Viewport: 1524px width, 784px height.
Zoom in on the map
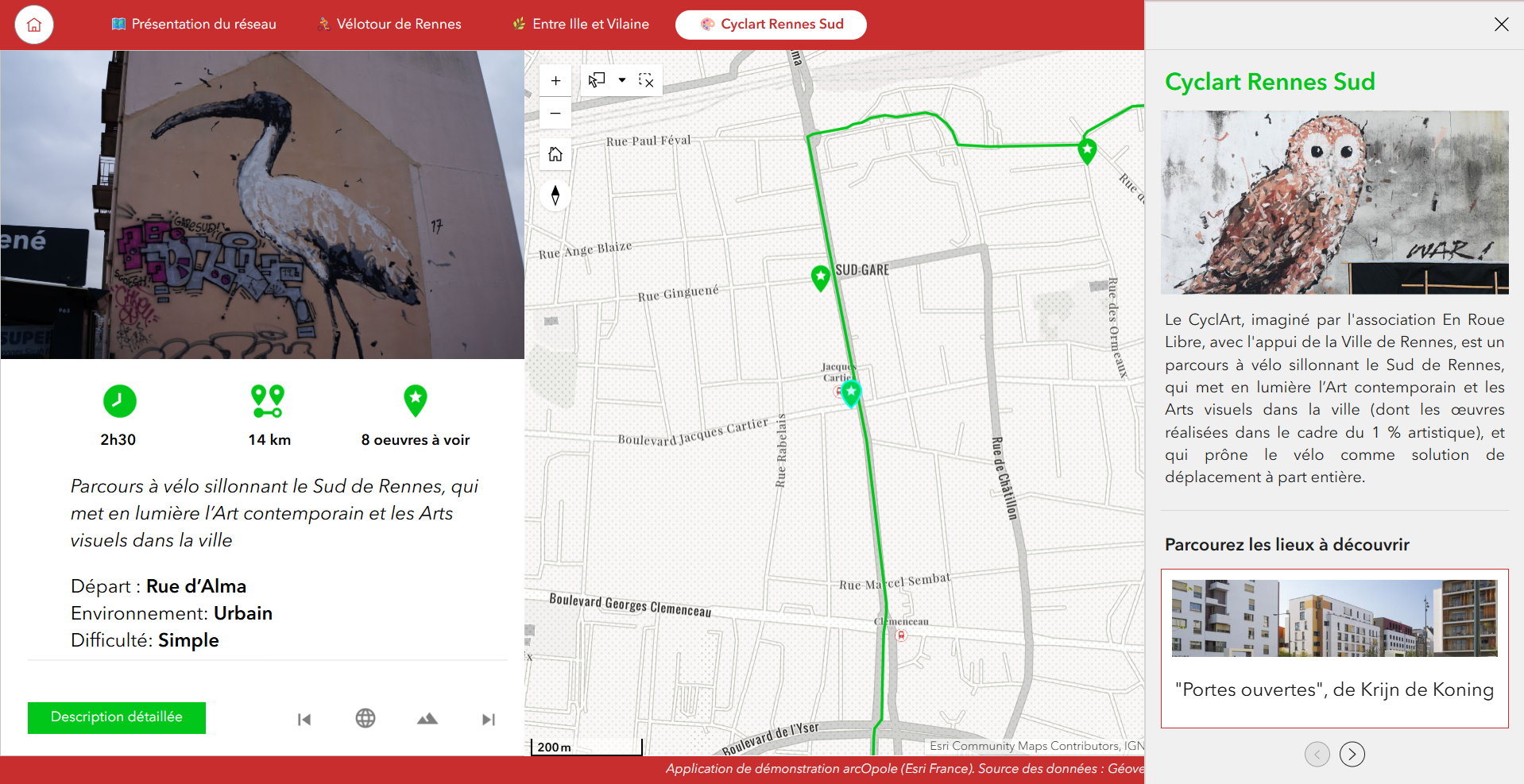click(x=555, y=80)
